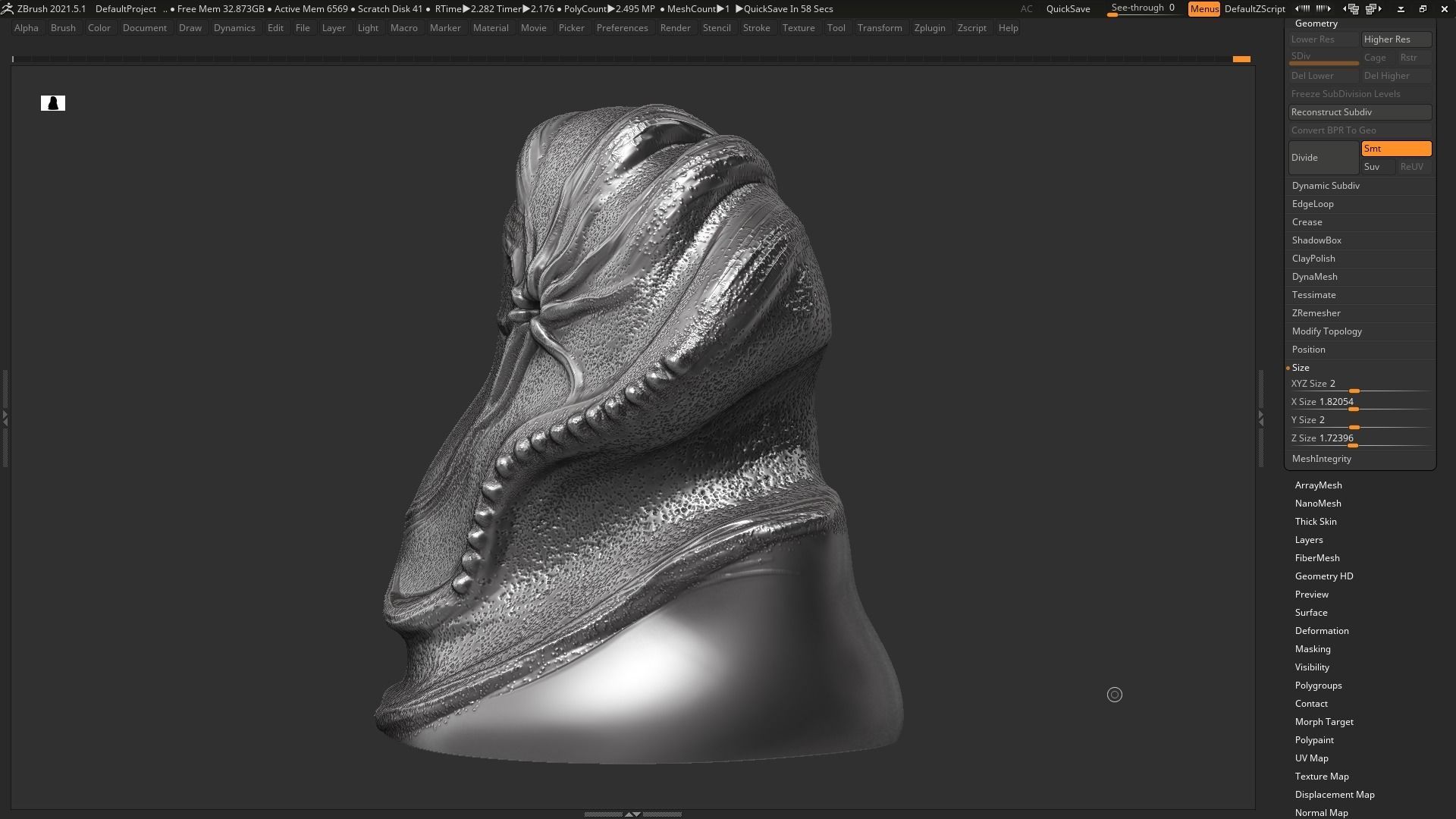1456x819 pixels.
Task: Click the X Size slider
Action: tap(1360, 403)
